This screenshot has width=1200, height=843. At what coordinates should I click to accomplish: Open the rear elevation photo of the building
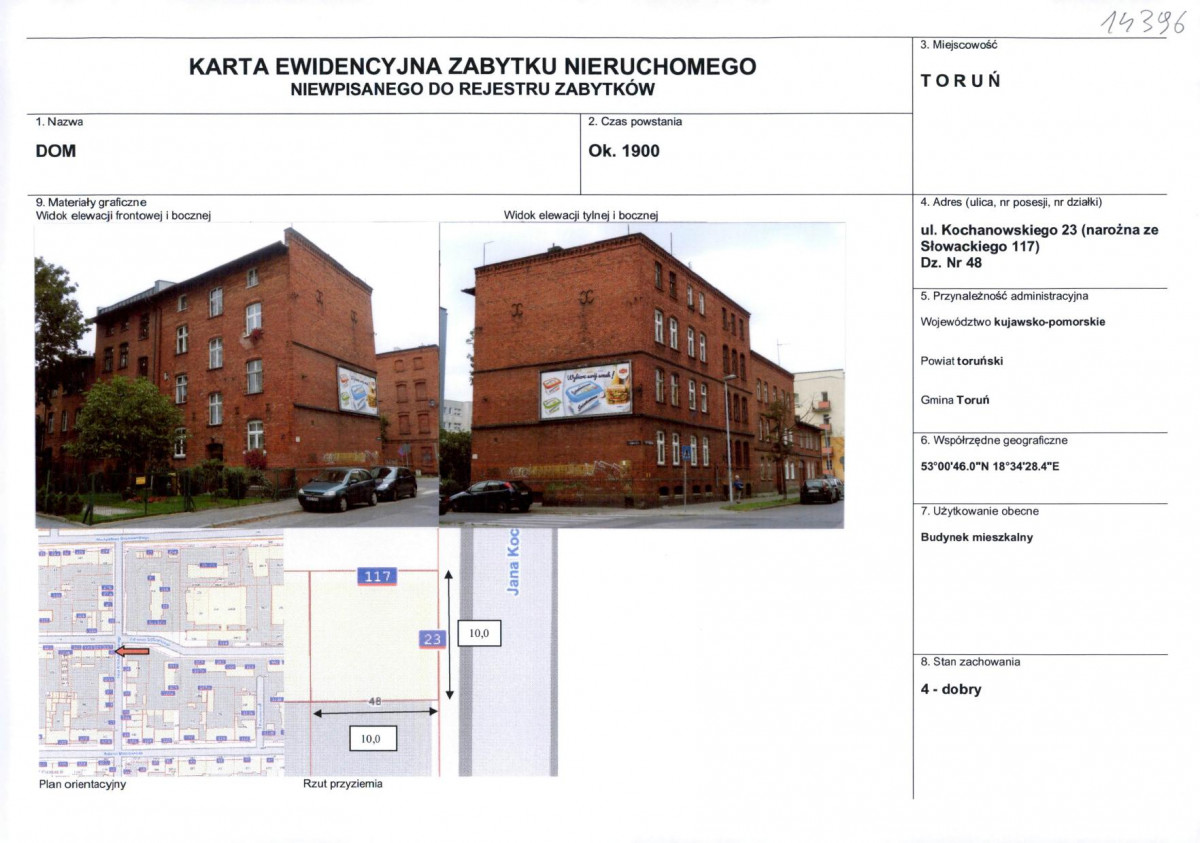[x=642, y=375]
